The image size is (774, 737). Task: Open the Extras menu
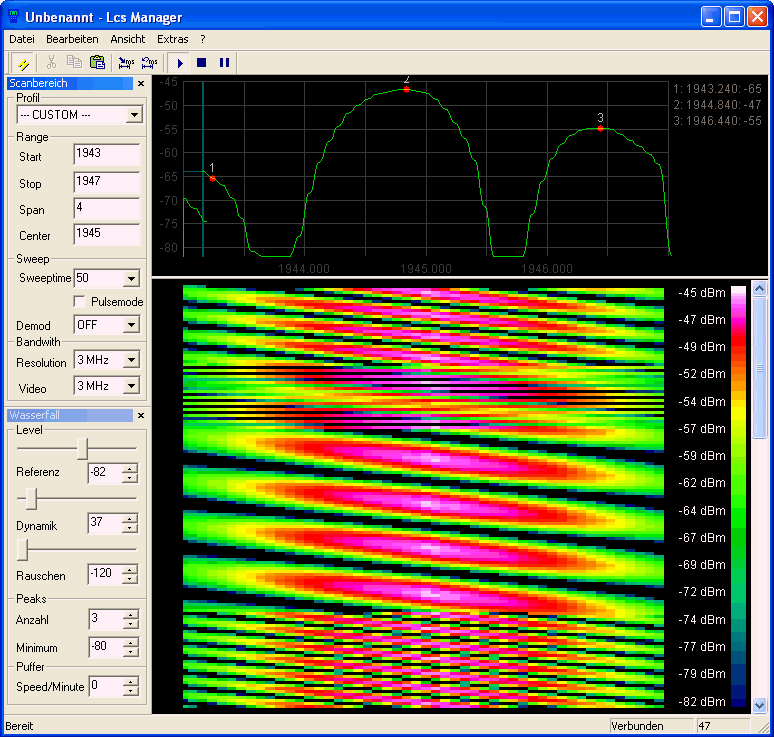(x=172, y=39)
